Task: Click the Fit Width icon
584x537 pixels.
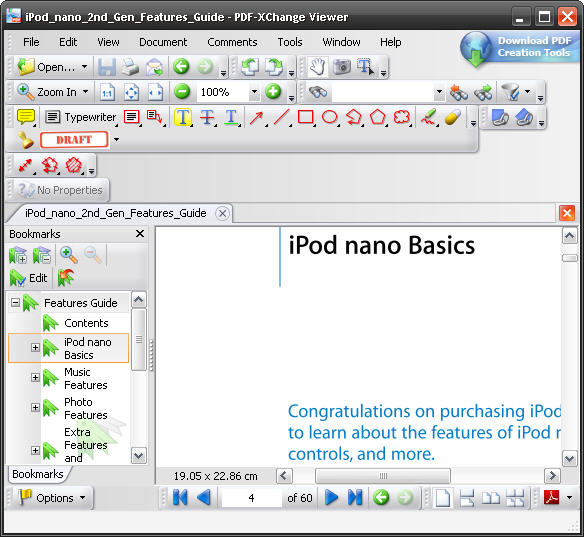Action: pyautogui.click(x=155, y=92)
